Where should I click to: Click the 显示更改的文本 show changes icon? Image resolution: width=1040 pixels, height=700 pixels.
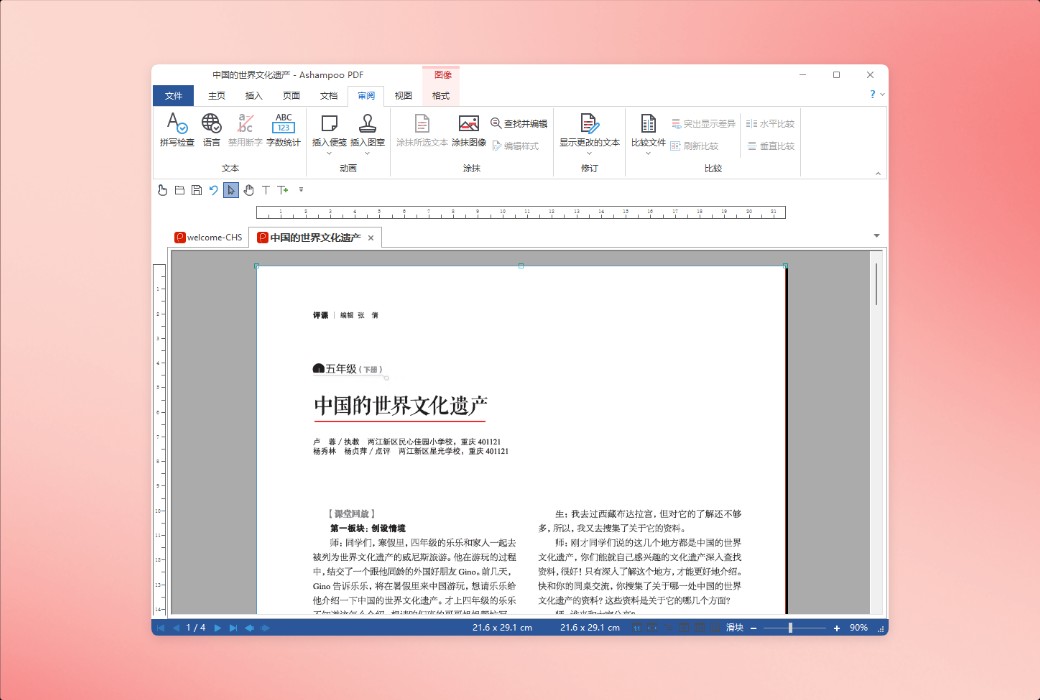pyautogui.click(x=590, y=125)
